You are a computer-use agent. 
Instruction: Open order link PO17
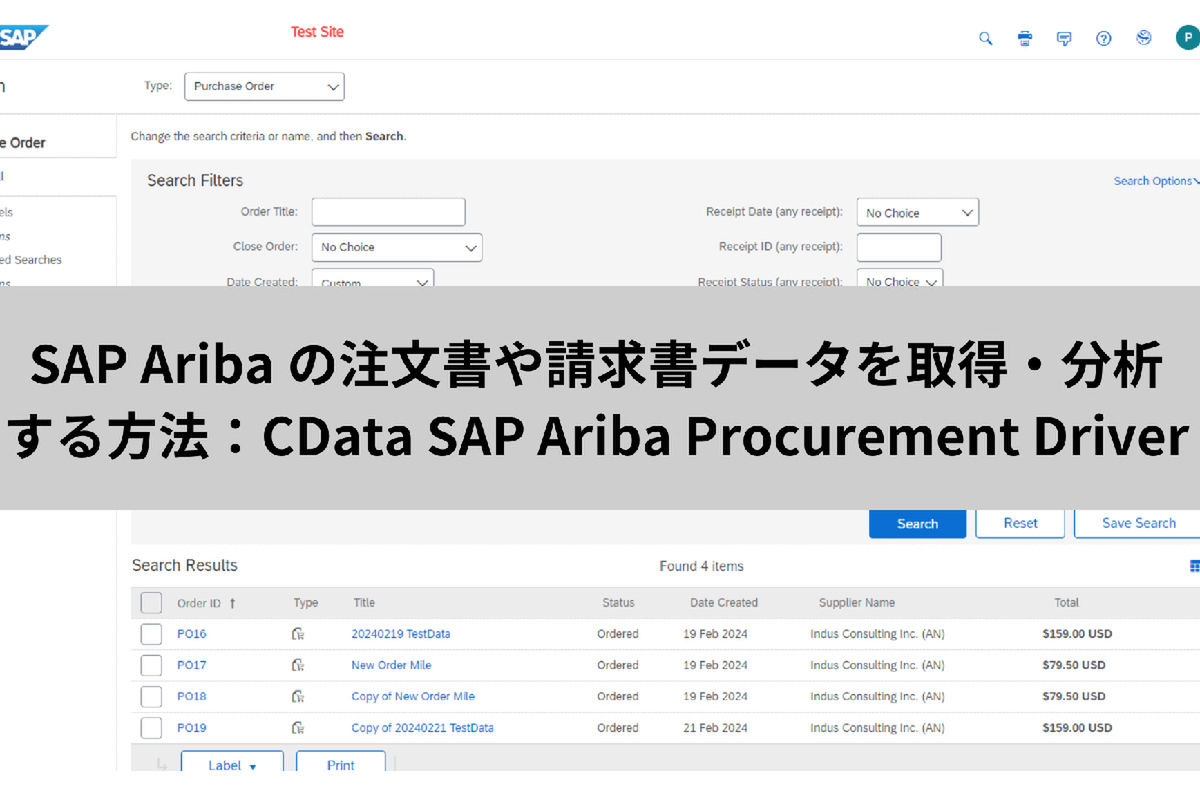(192, 665)
